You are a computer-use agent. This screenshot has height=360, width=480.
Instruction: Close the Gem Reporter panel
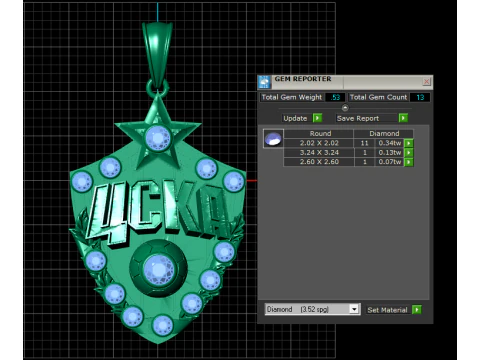pyautogui.click(x=426, y=81)
